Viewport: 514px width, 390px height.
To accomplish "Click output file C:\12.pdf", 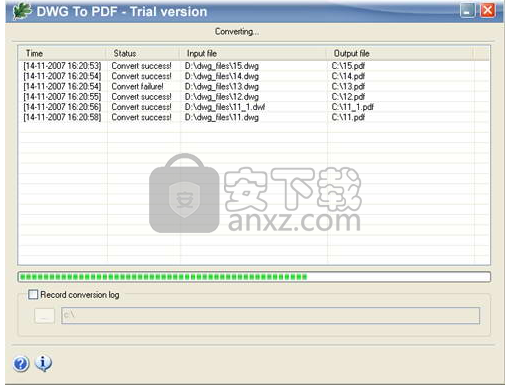I will coord(348,97).
